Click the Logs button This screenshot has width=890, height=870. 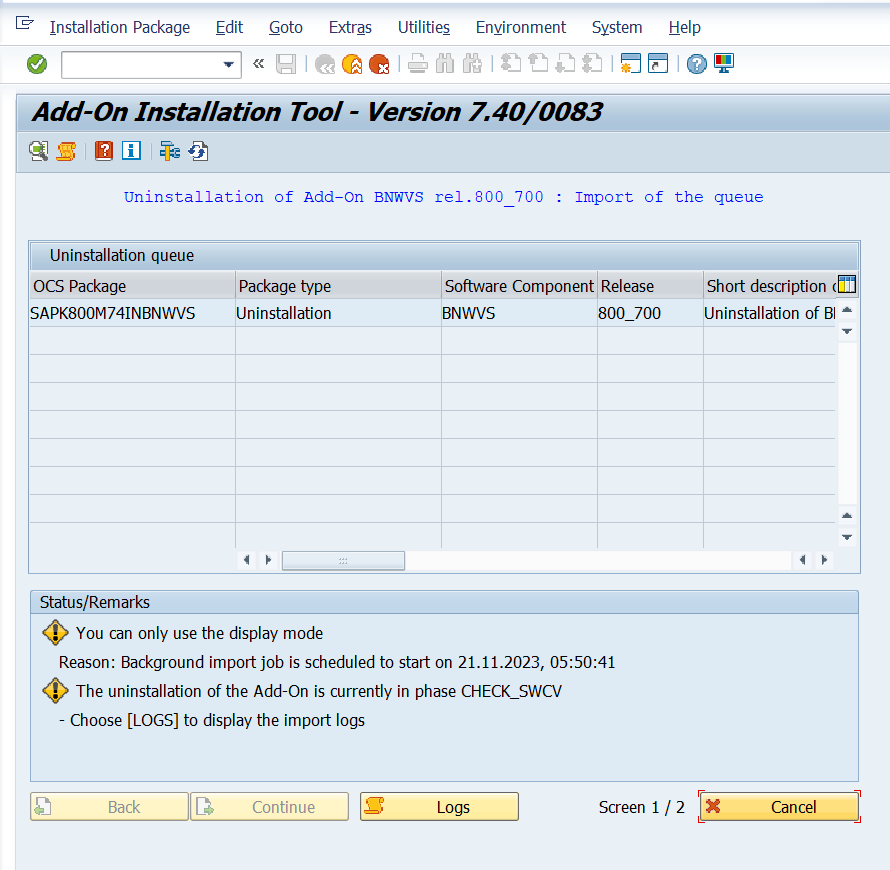[x=439, y=807]
